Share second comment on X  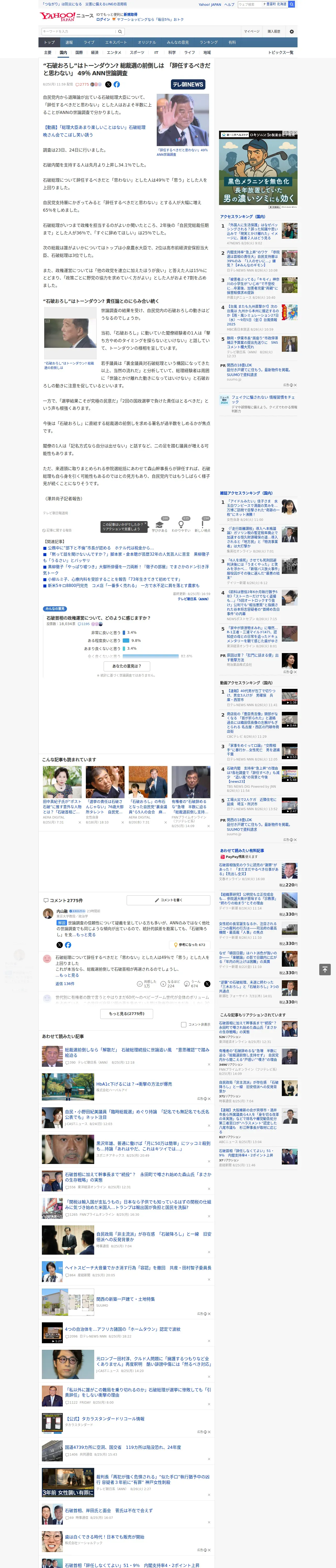click(x=207, y=984)
